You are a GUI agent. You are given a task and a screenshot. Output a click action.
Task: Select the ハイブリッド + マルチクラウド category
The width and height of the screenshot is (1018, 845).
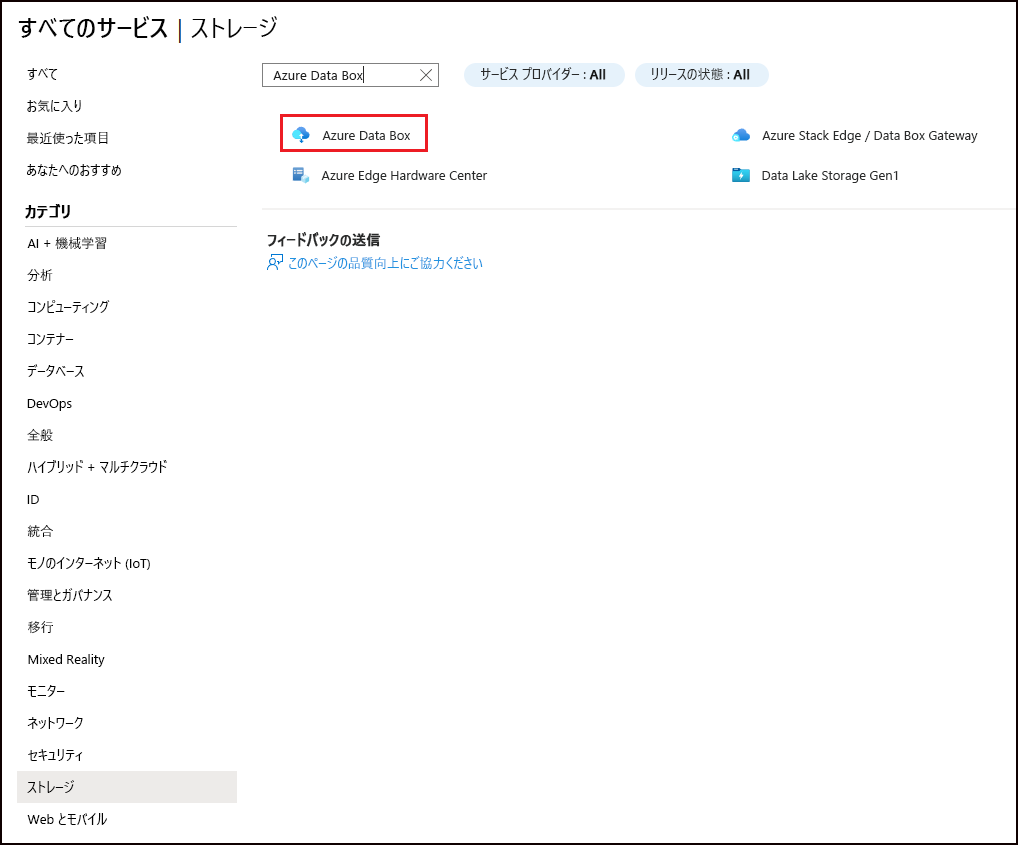(97, 467)
